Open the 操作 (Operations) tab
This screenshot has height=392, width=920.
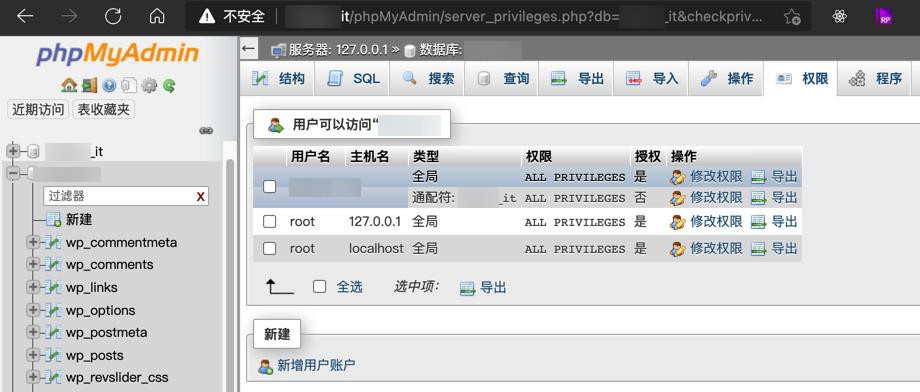[726, 79]
